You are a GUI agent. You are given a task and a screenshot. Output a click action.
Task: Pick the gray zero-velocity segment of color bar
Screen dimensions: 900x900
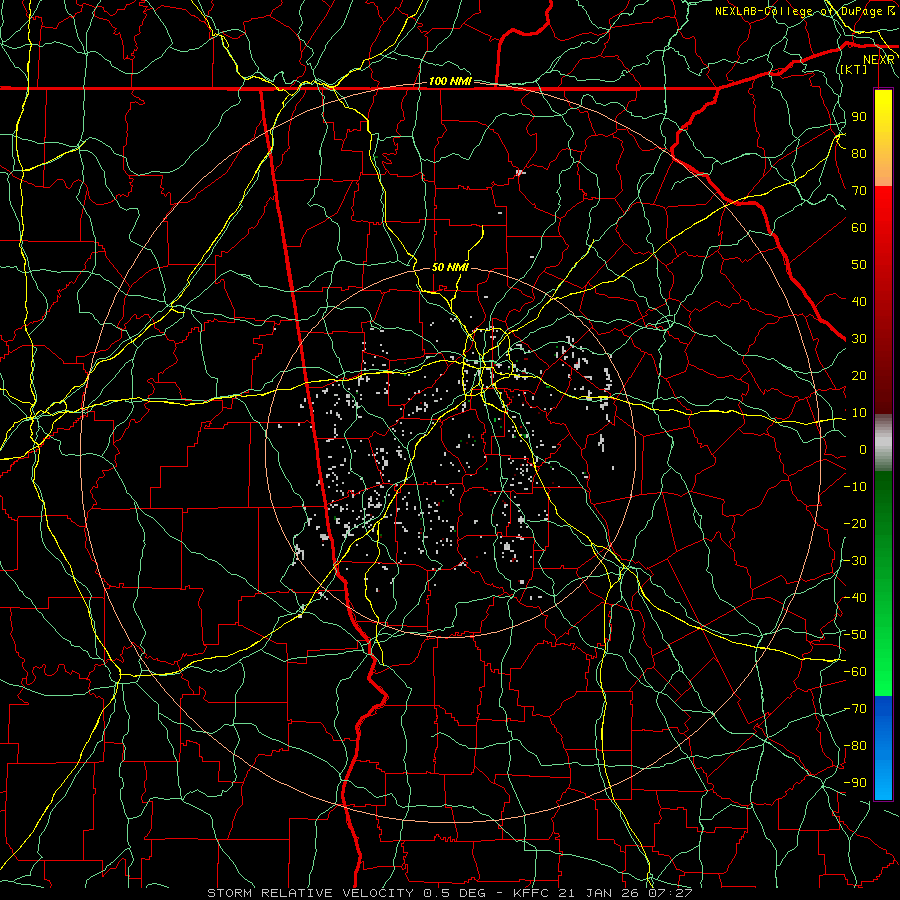[x=883, y=442]
